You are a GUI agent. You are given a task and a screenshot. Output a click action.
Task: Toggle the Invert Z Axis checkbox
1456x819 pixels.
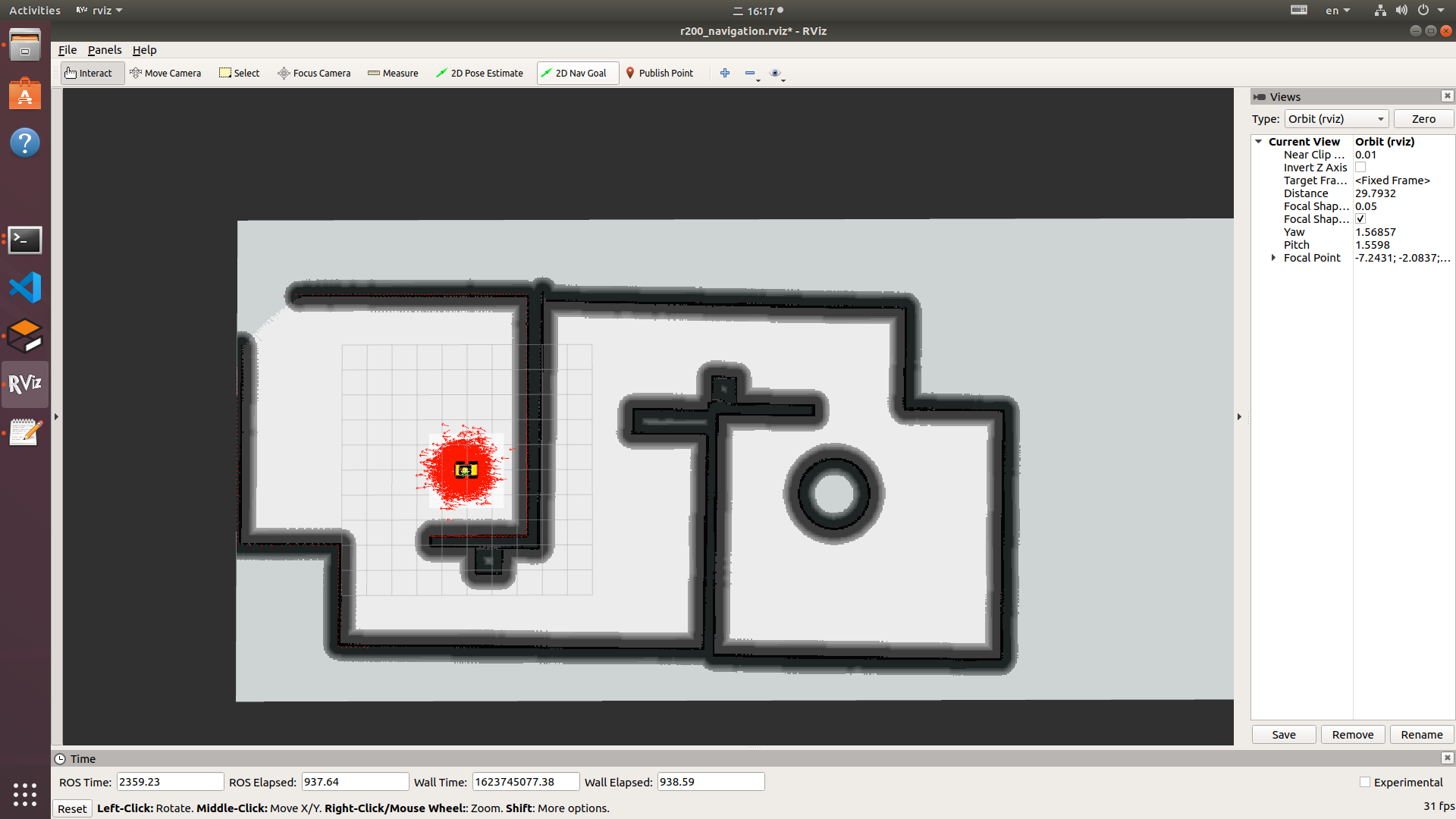tap(1360, 167)
